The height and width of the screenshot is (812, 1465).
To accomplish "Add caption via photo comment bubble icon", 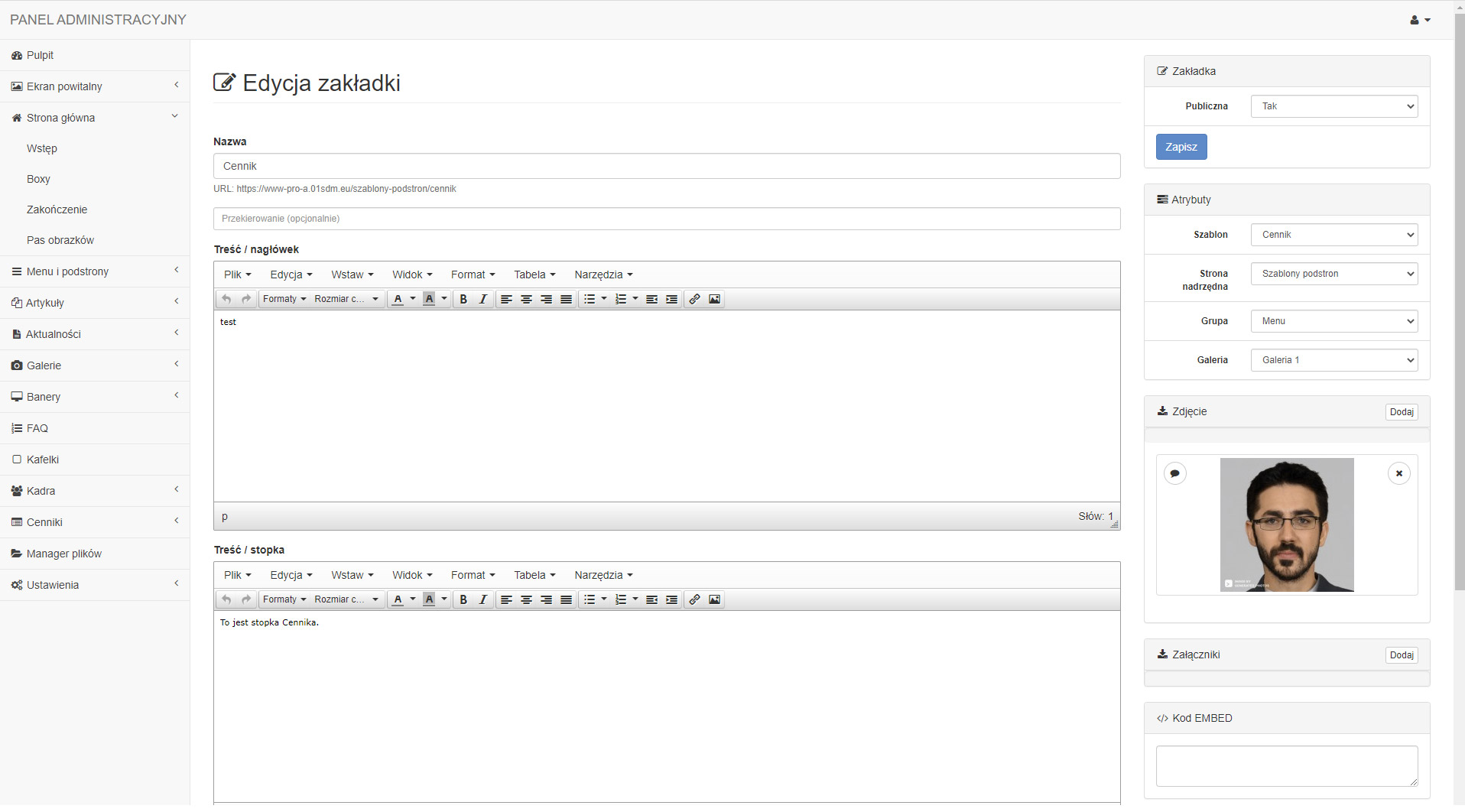I will (1175, 473).
